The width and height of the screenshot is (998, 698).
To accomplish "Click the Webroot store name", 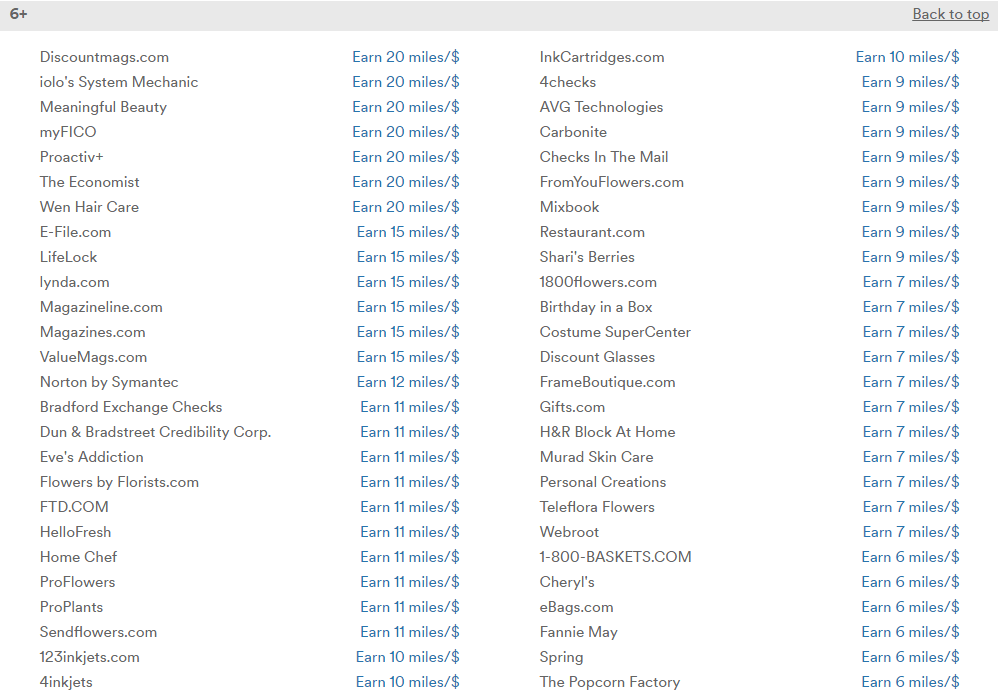I will click(x=569, y=532).
